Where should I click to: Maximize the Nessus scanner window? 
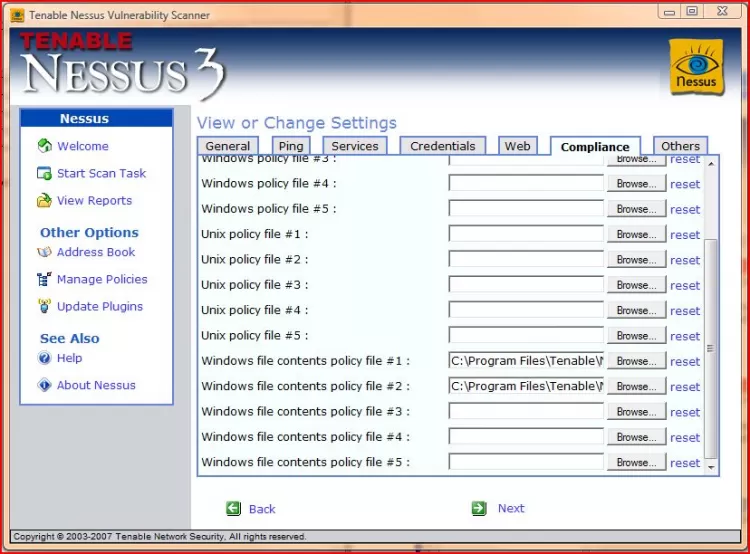pyautogui.click(x=692, y=11)
